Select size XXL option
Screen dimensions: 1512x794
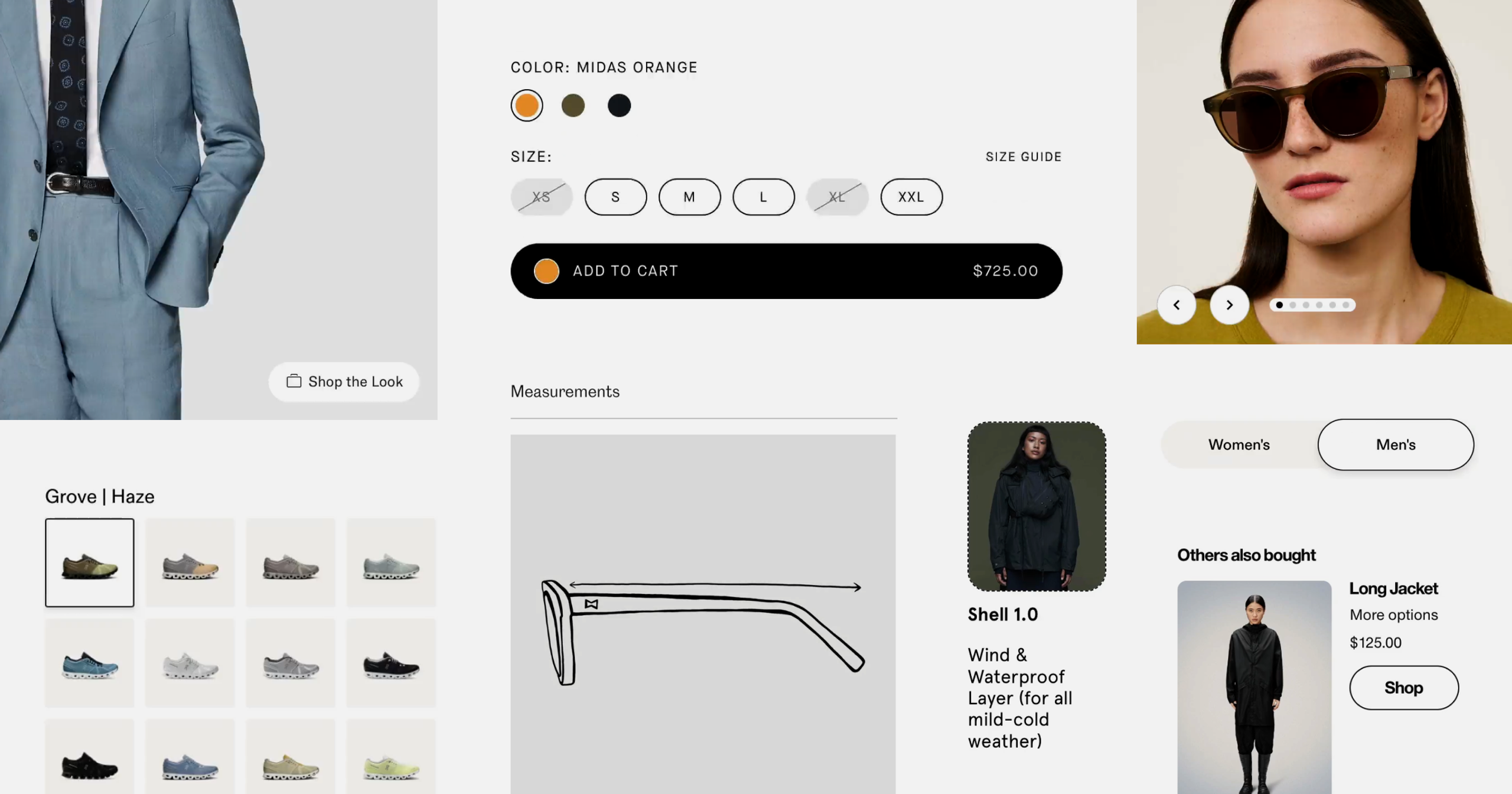[911, 196]
